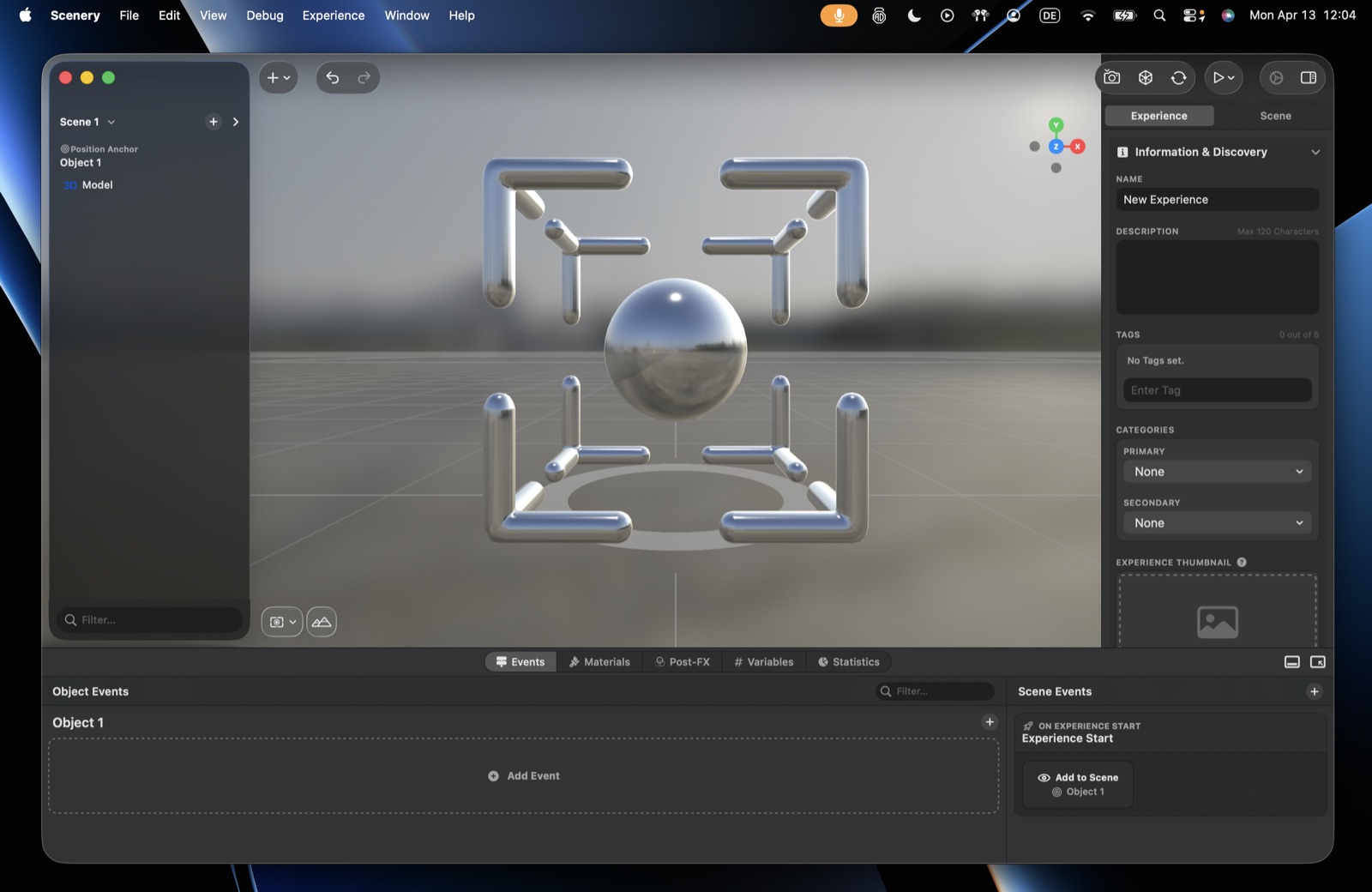1372x892 pixels.
Task: Click the Add Event button
Action: pos(524,776)
